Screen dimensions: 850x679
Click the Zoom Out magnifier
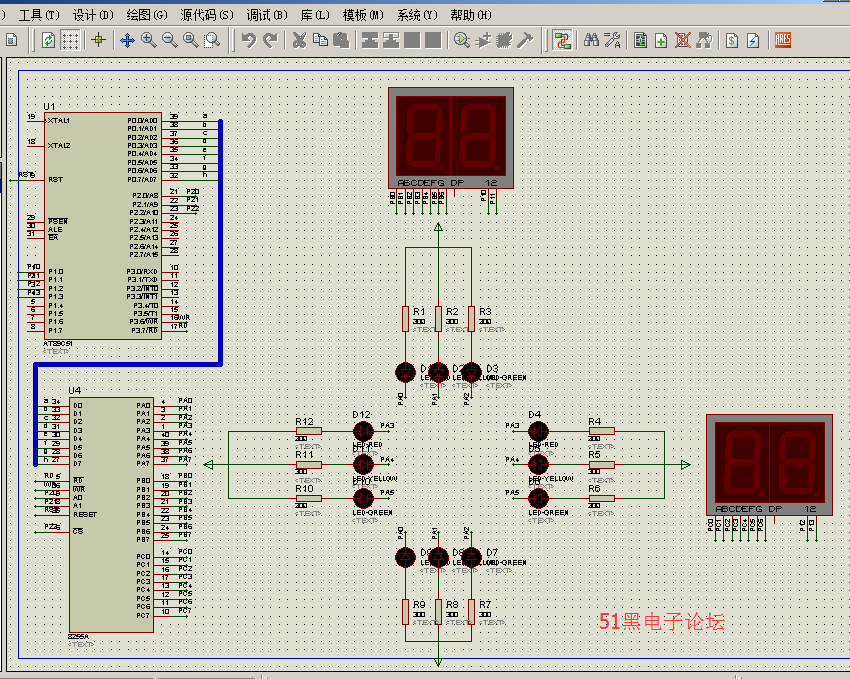(170, 40)
